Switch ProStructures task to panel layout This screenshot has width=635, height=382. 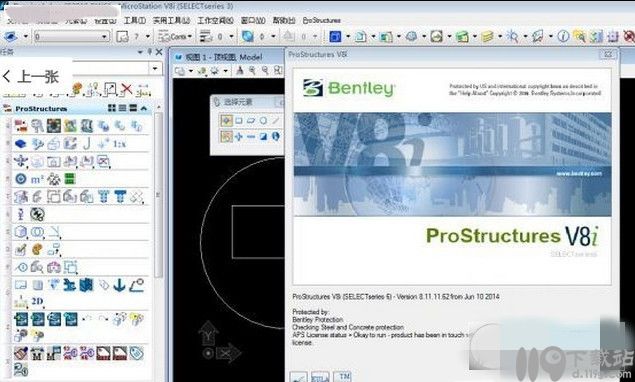pos(133,108)
